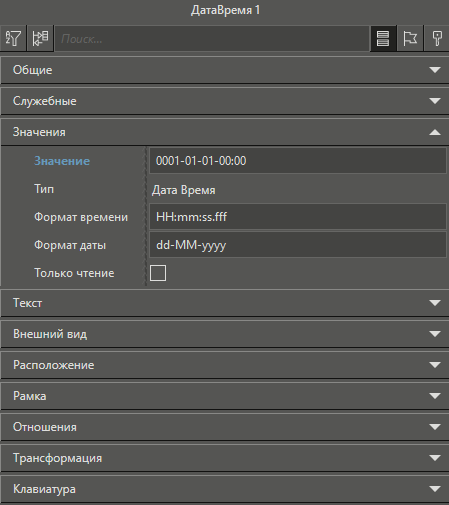Expand the Общие section
Screen dimensions: 449x505
(225, 70)
